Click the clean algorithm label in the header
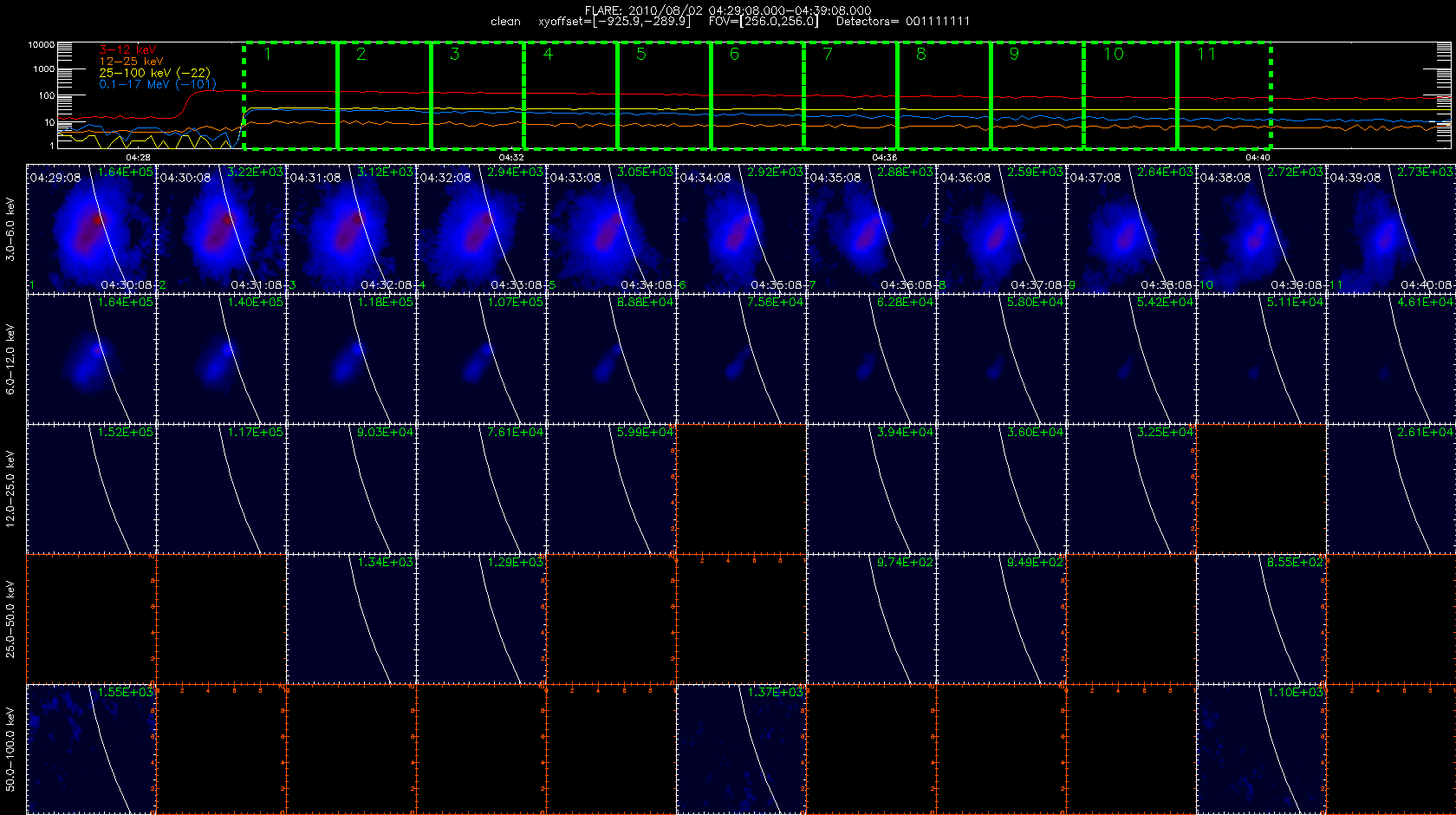 tap(505, 21)
